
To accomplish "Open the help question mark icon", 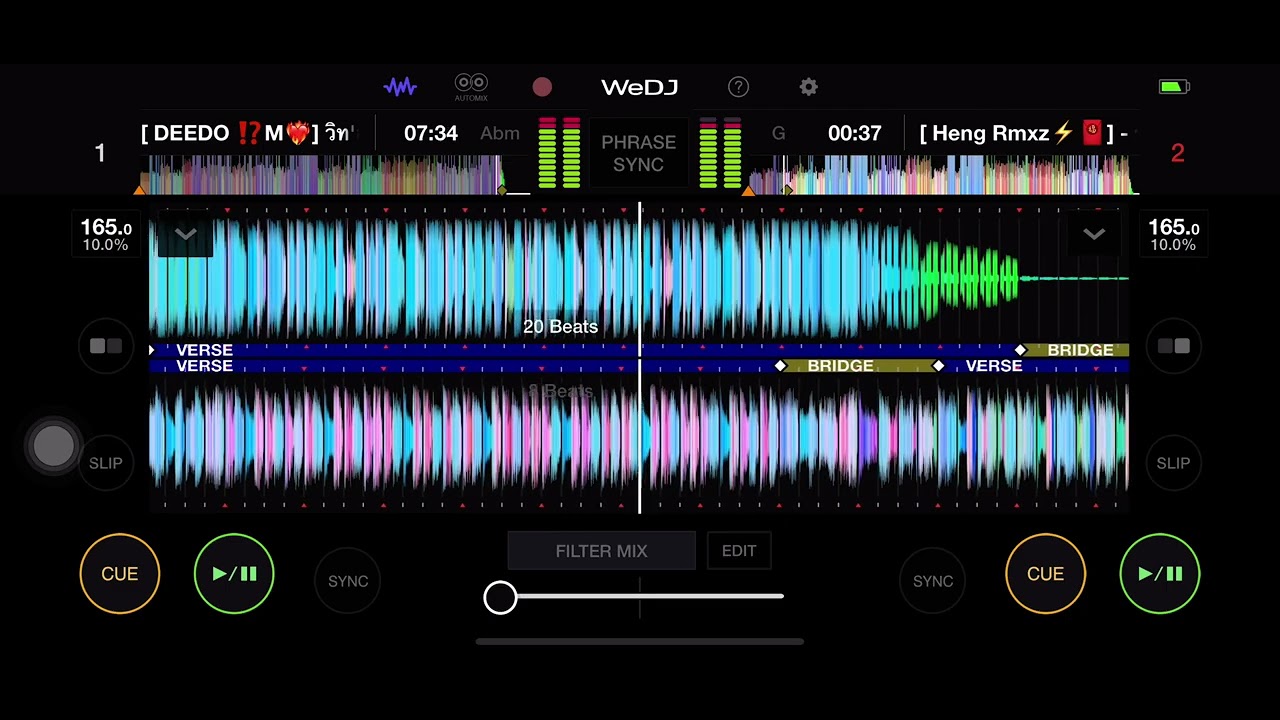I will pyautogui.click(x=738, y=87).
